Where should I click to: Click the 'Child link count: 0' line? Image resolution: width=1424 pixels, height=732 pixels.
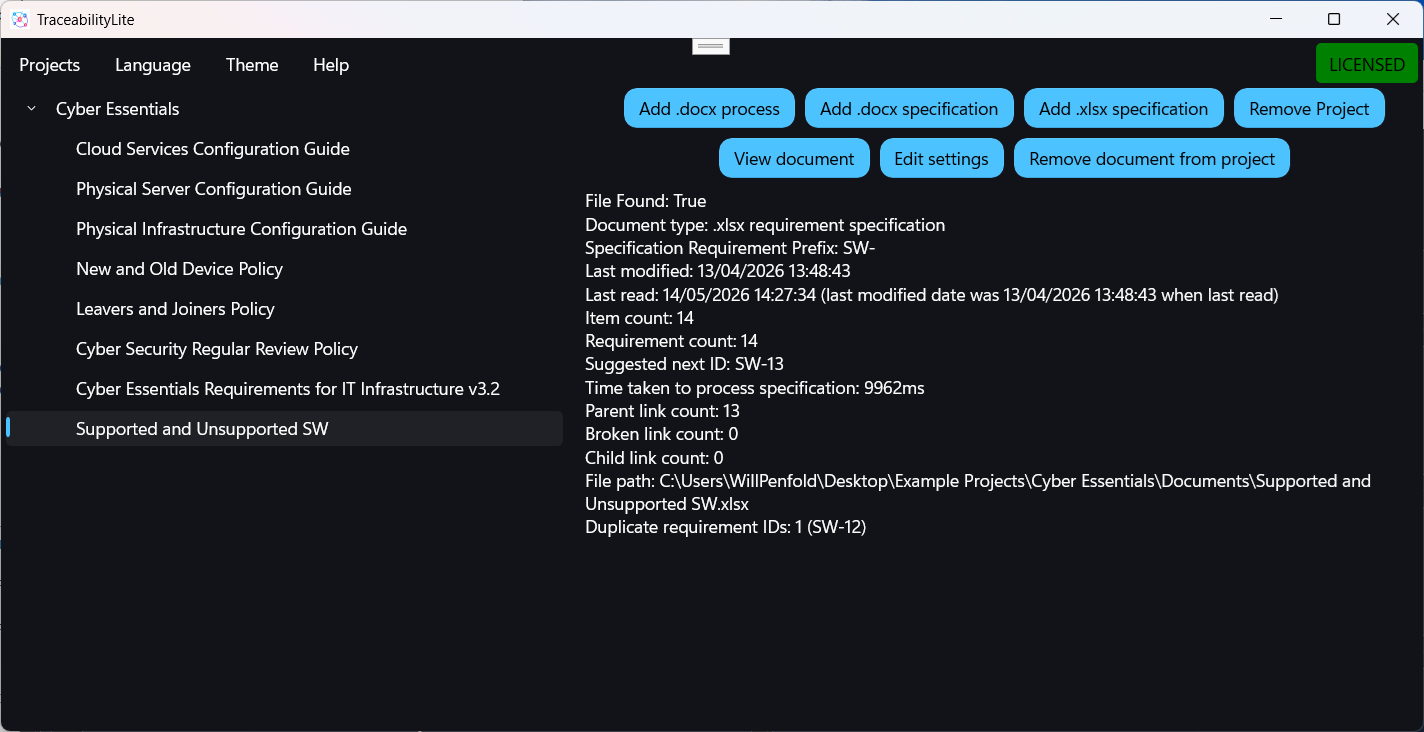(x=654, y=458)
